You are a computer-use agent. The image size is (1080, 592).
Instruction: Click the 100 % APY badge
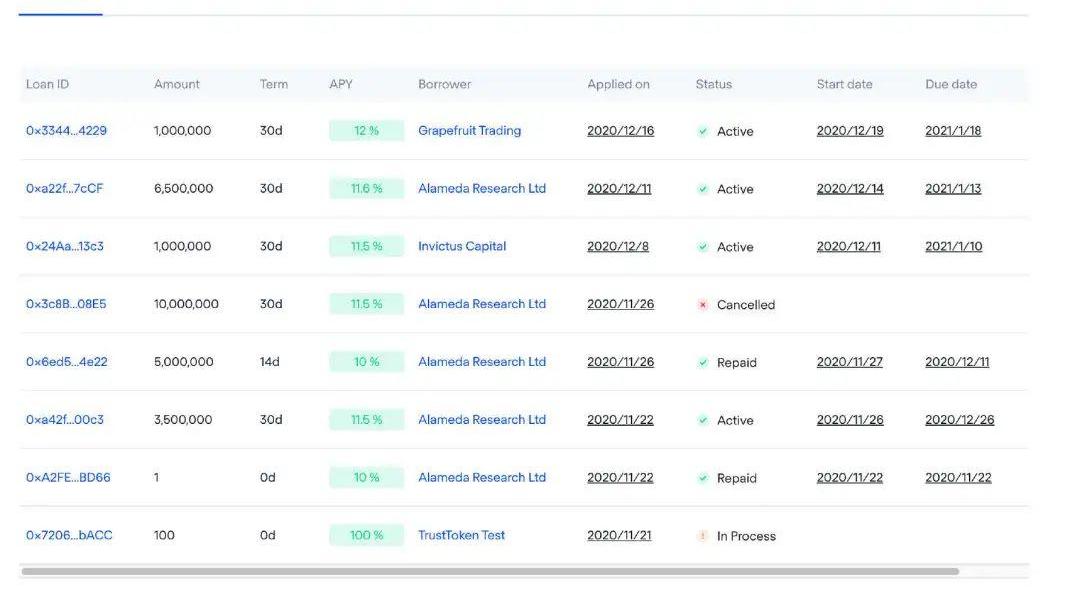pos(366,535)
